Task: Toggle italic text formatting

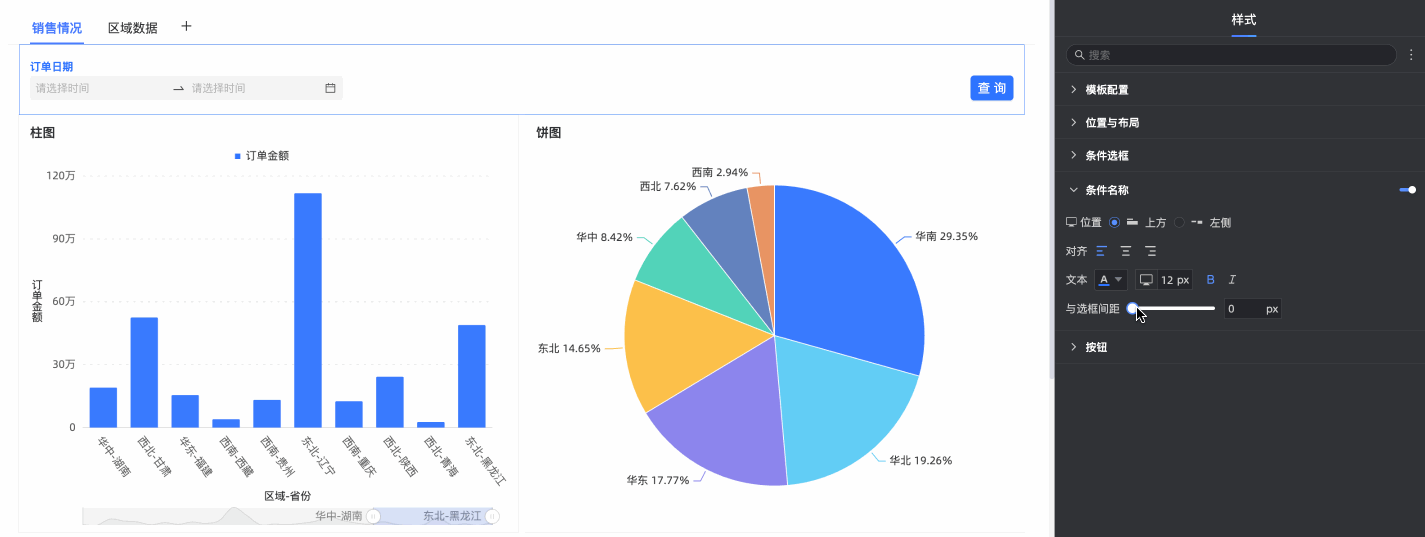Action: coord(1232,280)
